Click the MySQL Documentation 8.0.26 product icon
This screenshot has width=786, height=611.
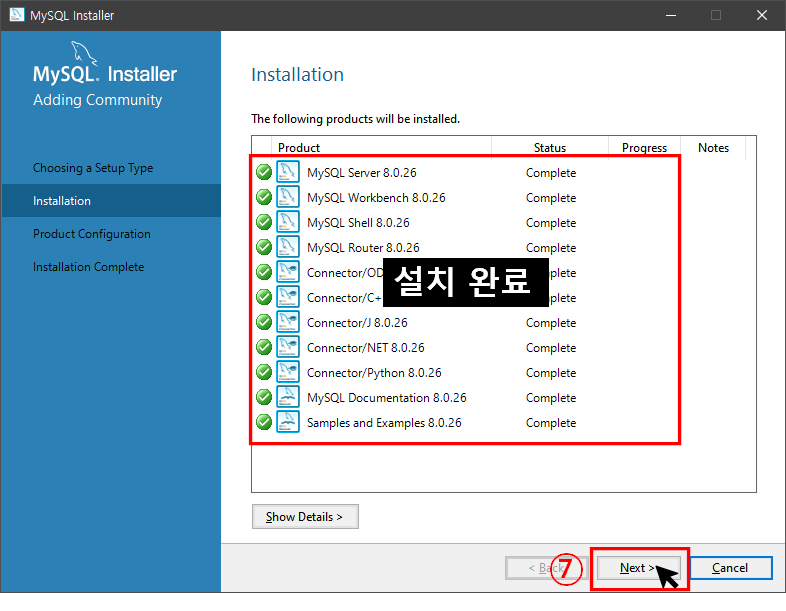click(288, 397)
